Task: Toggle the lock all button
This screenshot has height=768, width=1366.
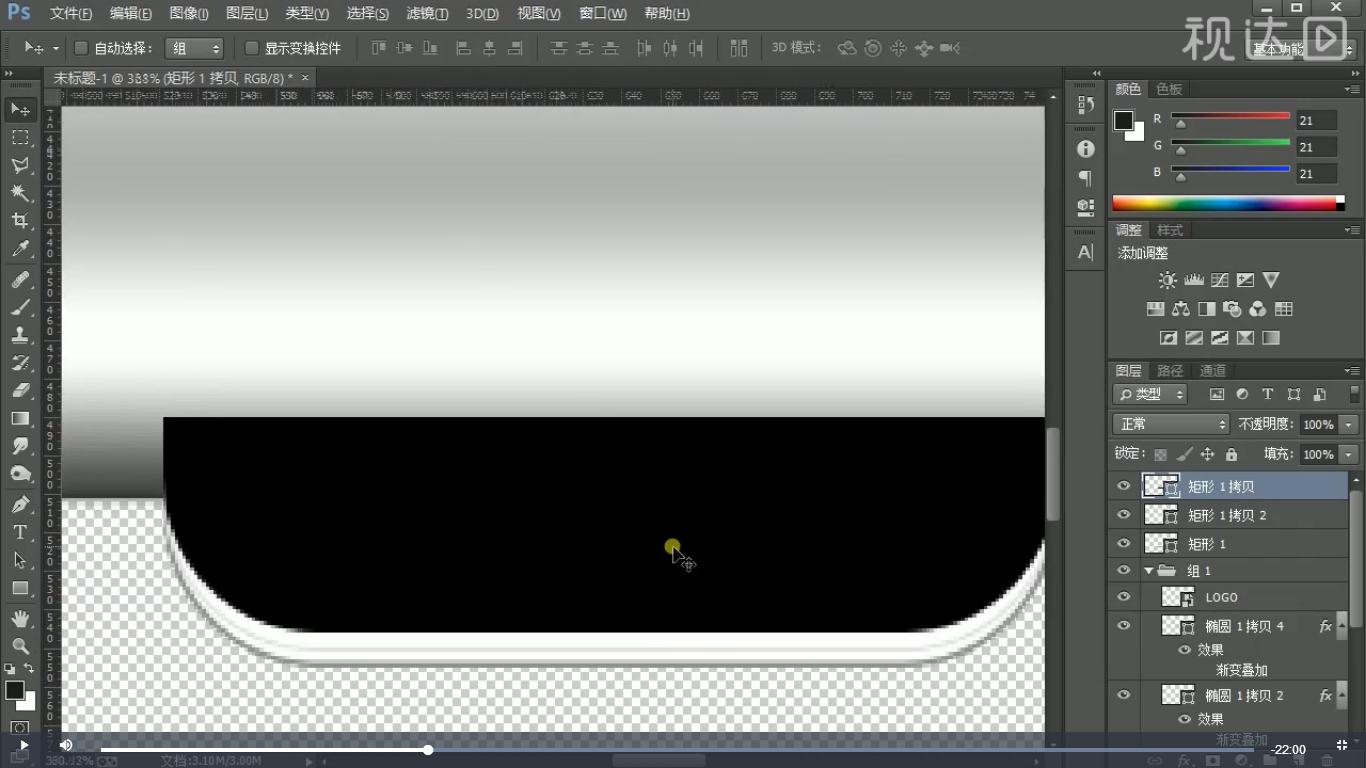Action: tap(1231, 454)
